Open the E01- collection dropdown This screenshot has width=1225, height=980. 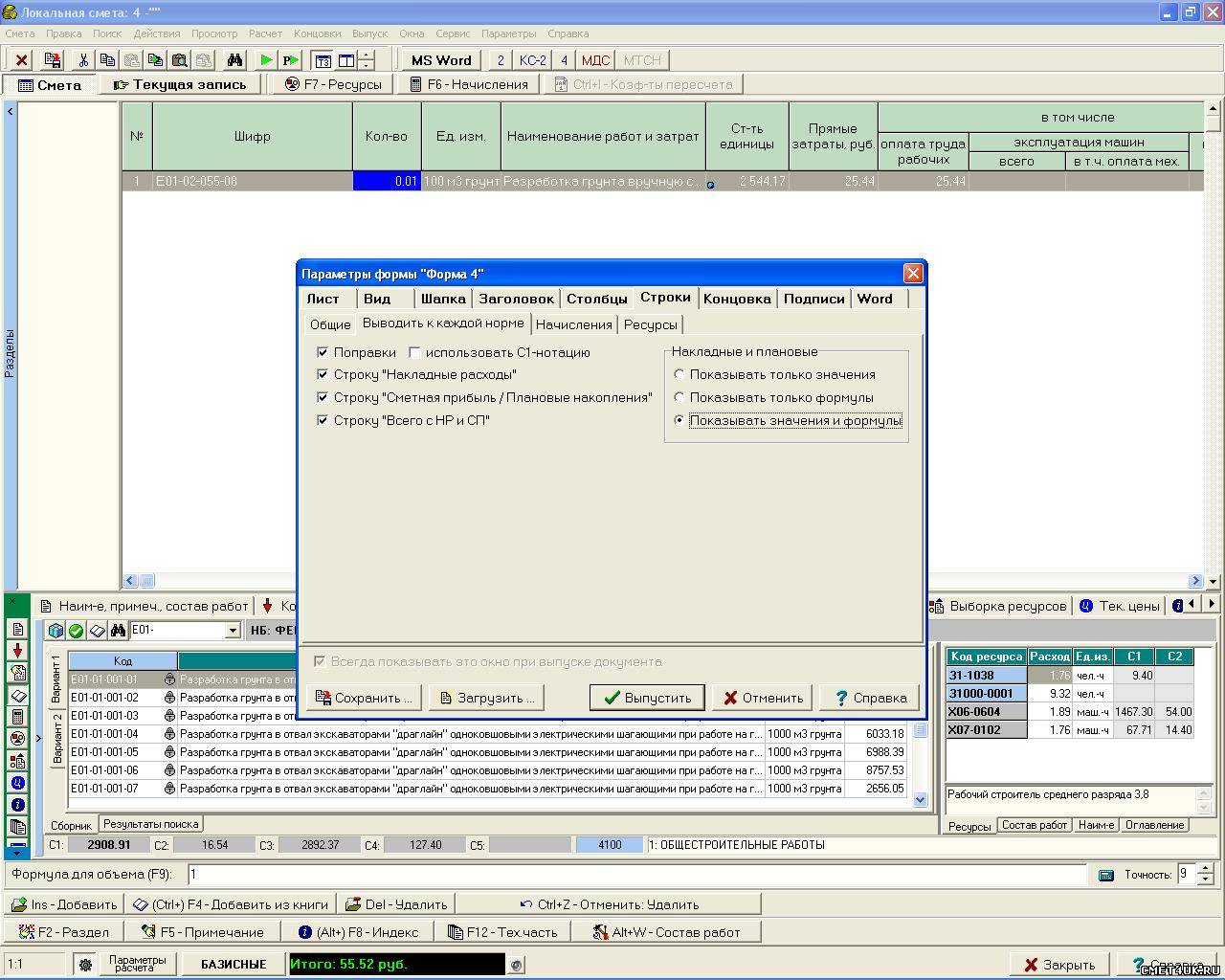pyautogui.click(x=233, y=631)
